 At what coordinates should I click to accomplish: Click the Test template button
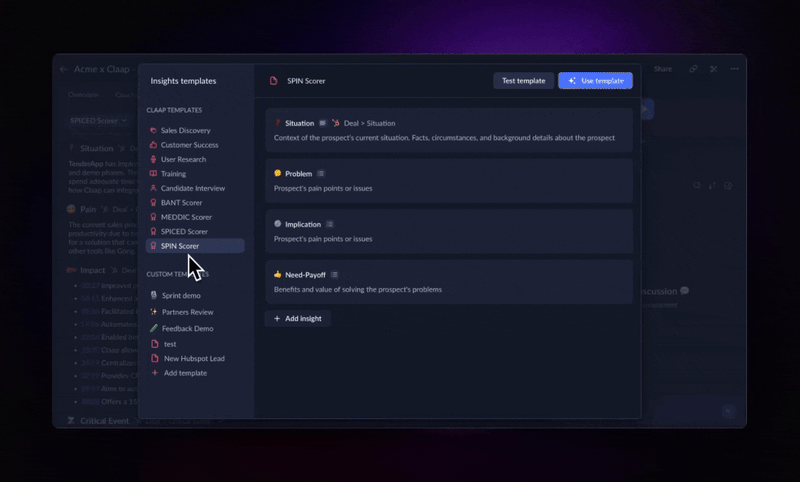(523, 81)
